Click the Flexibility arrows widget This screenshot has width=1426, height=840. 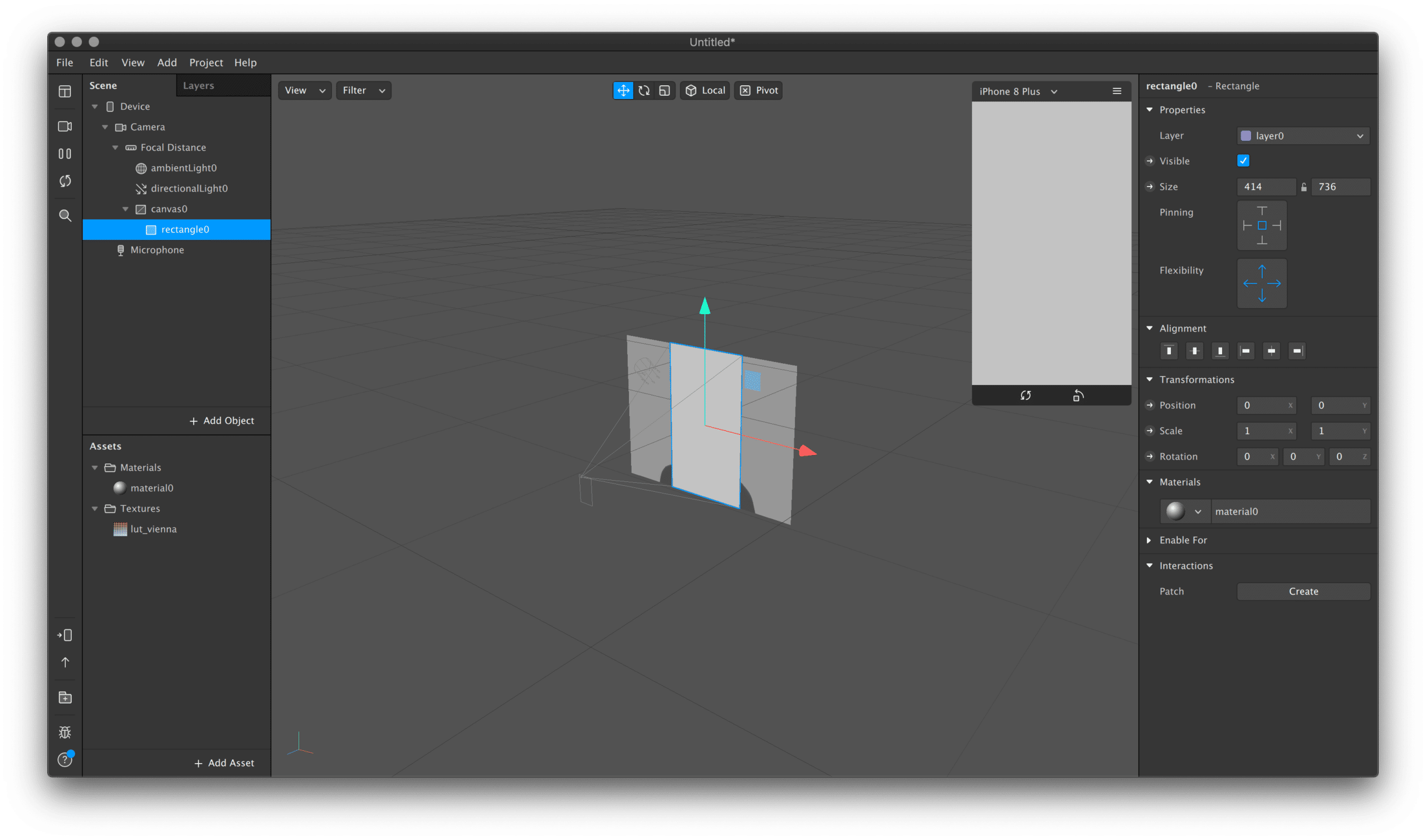click(x=1262, y=284)
